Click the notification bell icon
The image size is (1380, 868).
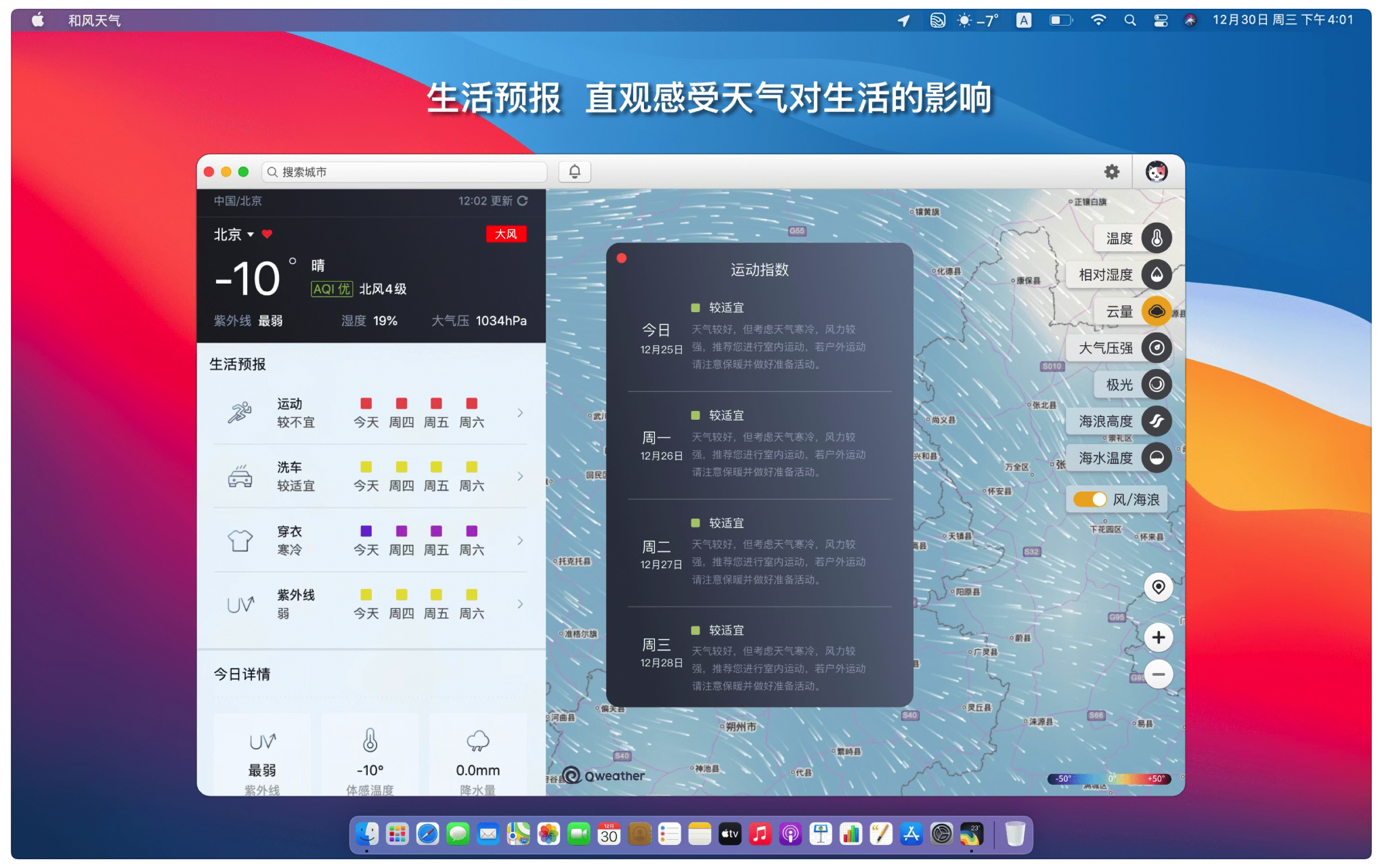click(574, 172)
